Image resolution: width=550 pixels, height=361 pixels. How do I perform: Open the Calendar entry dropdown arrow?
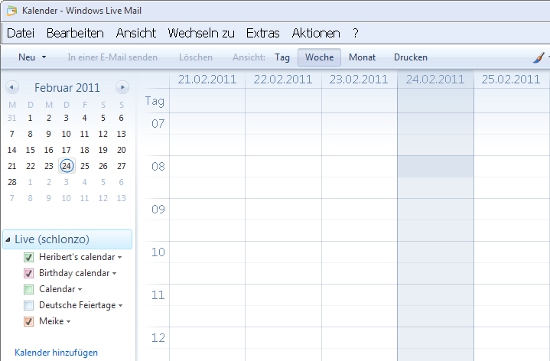coord(80,289)
